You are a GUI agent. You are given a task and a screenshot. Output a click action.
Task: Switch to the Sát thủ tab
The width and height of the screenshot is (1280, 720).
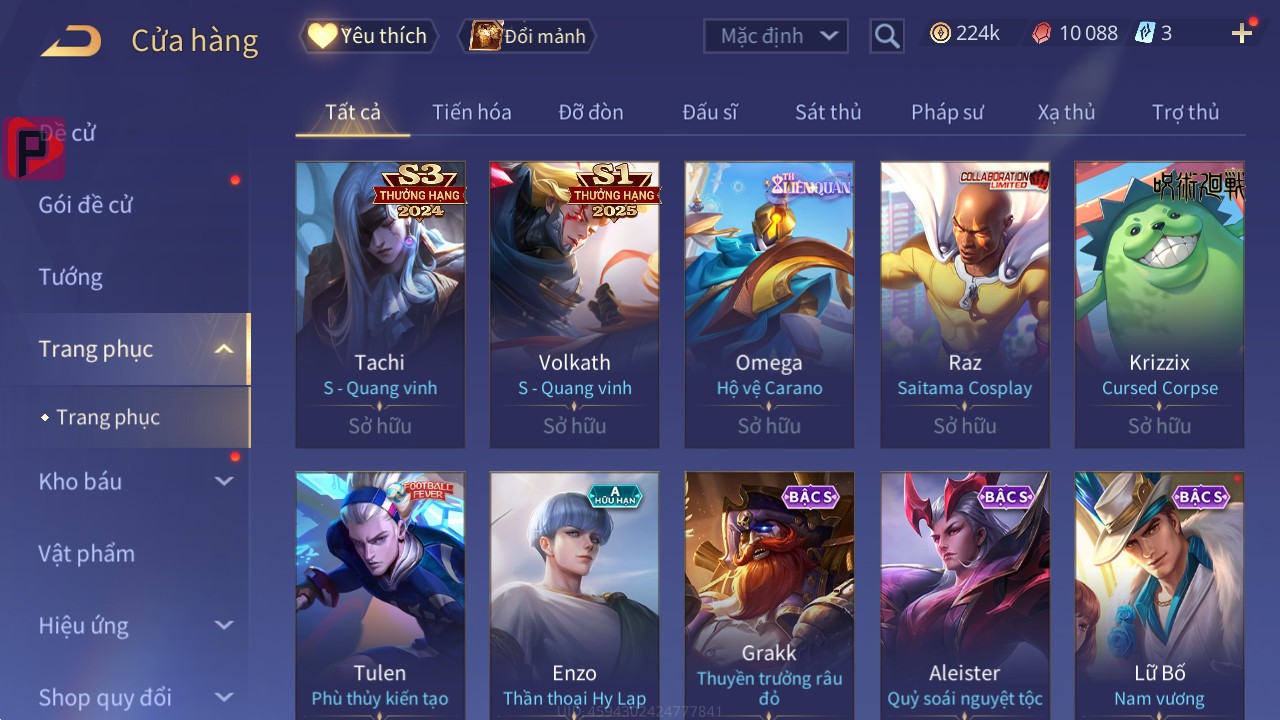click(x=828, y=112)
